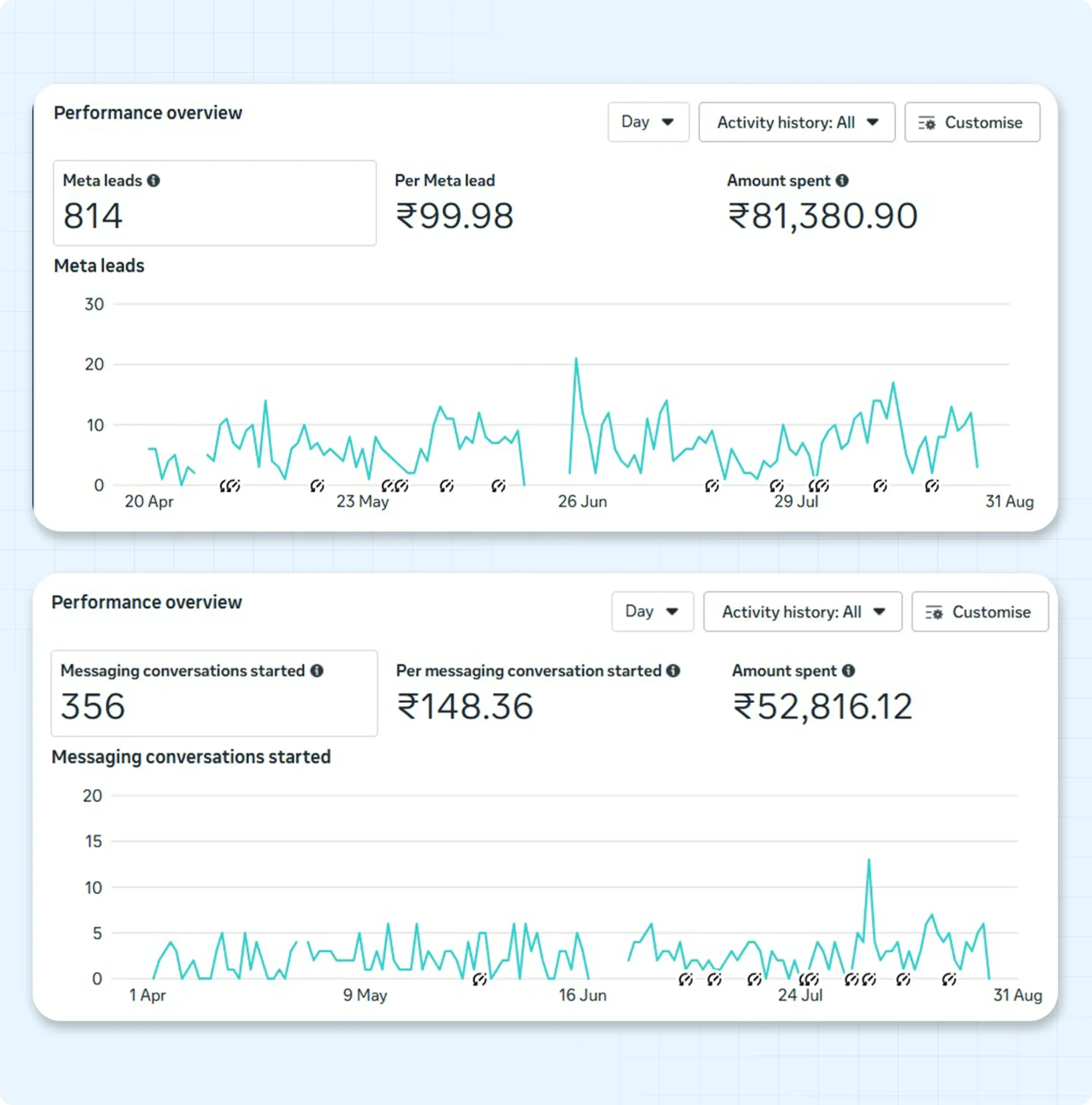Screen dimensions: 1092x1105
Task: Select the Messaging conversations started 356 card
Action: point(214,693)
